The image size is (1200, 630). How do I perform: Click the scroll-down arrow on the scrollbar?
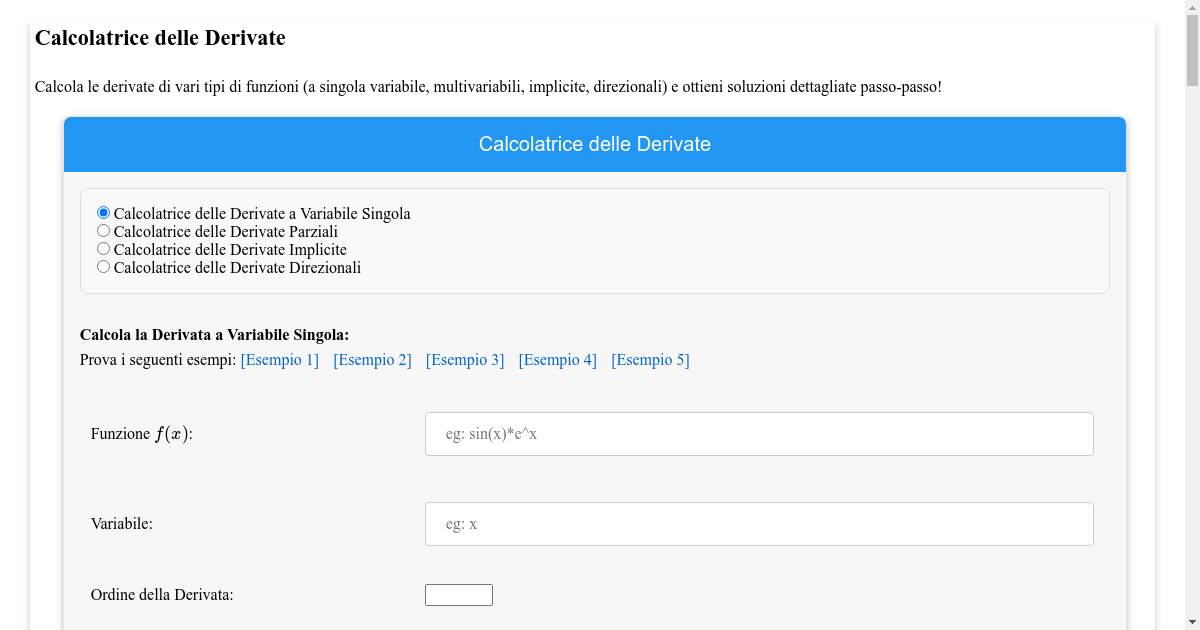click(1191, 622)
